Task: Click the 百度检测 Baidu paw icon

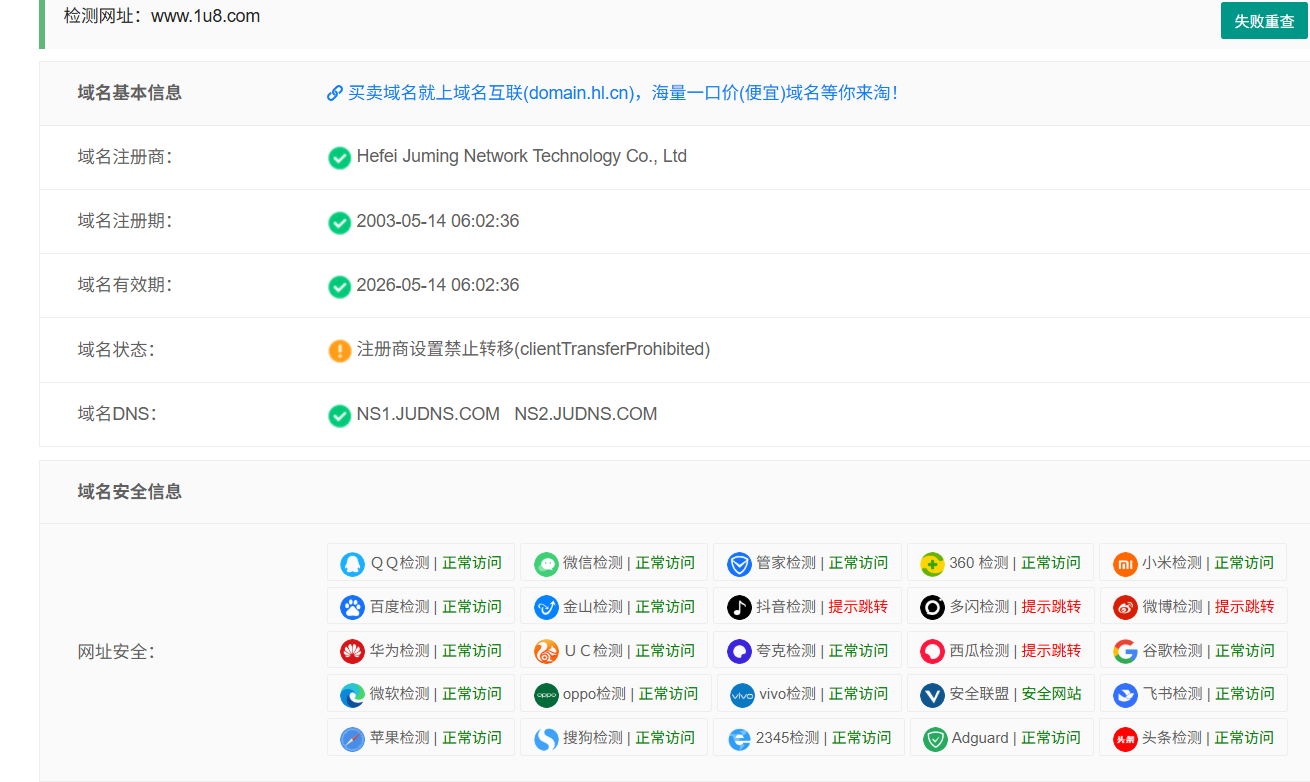Action: coord(352,606)
